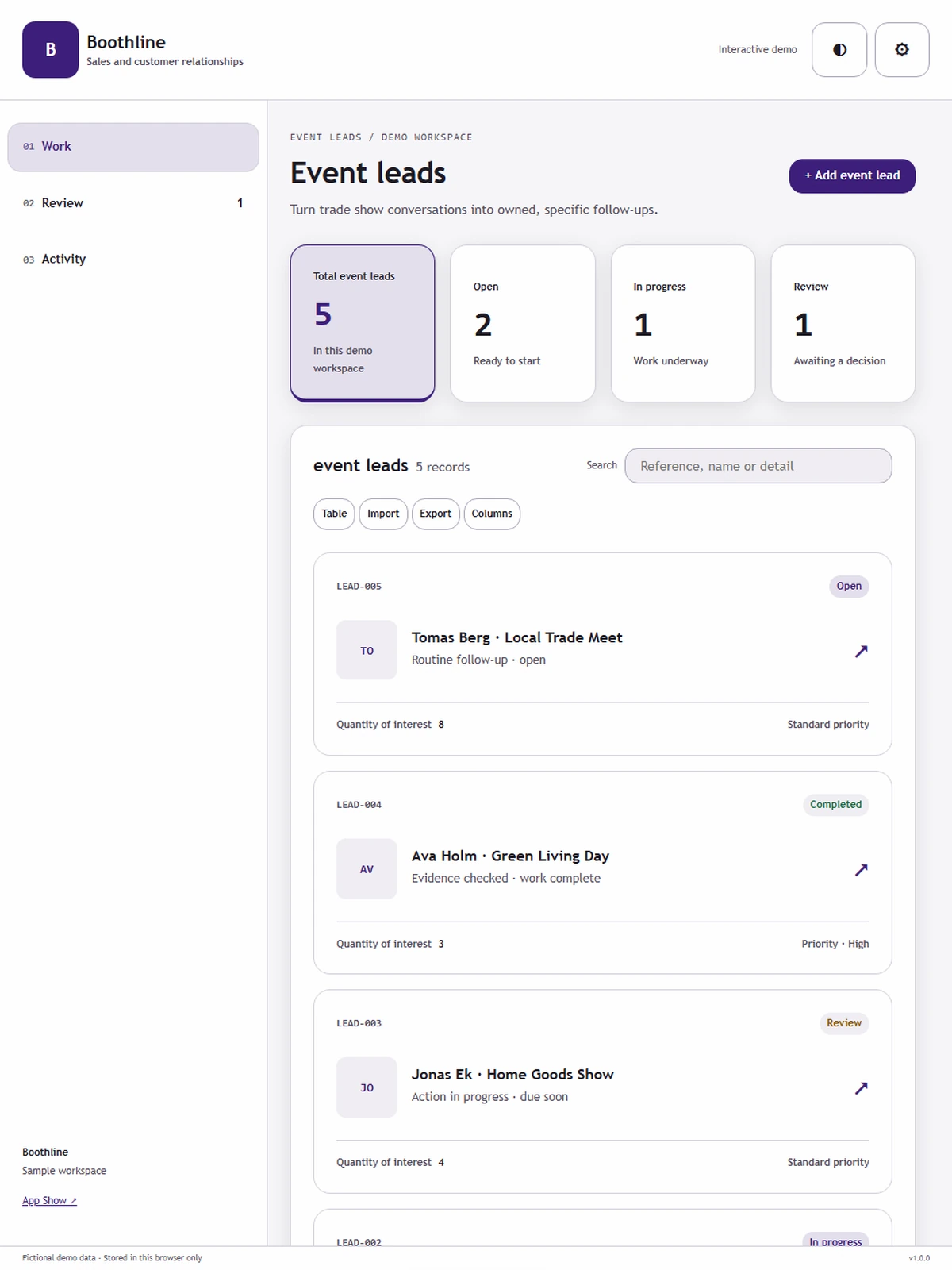Click Action in progress · due soon text
The height and width of the screenshot is (1270, 952).
[x=489, y=1096]
